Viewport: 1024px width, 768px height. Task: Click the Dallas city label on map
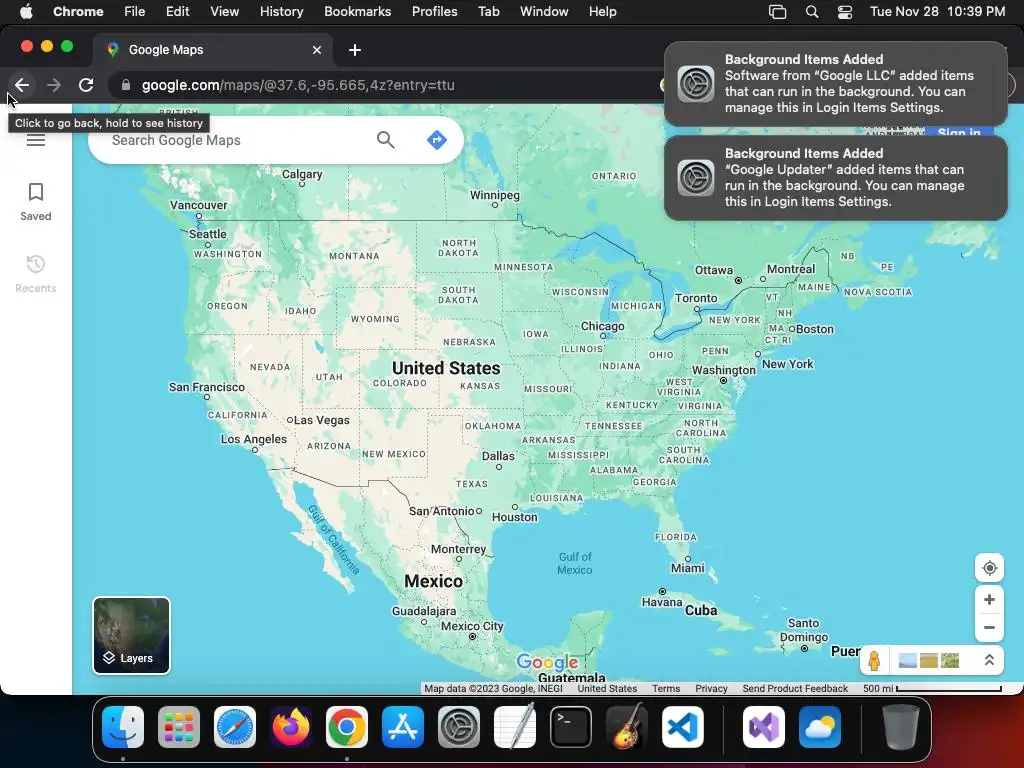point(498,456)
